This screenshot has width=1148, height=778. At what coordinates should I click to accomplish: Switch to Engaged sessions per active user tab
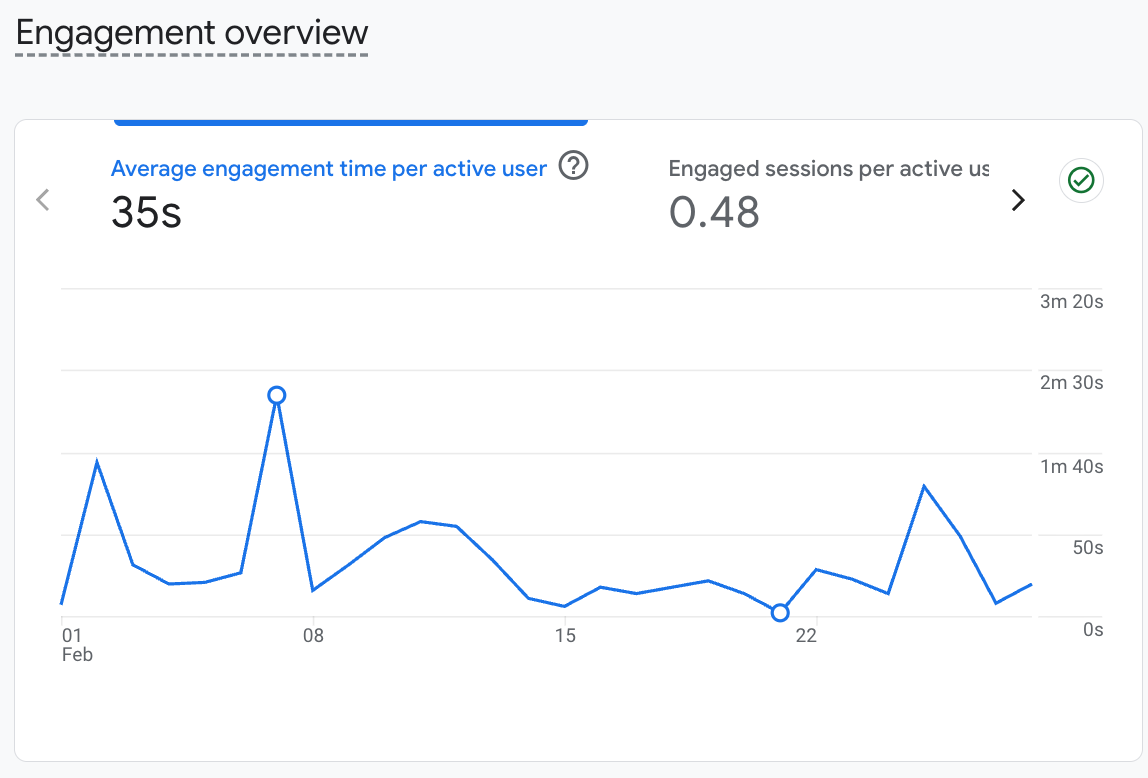pos(828,169)
